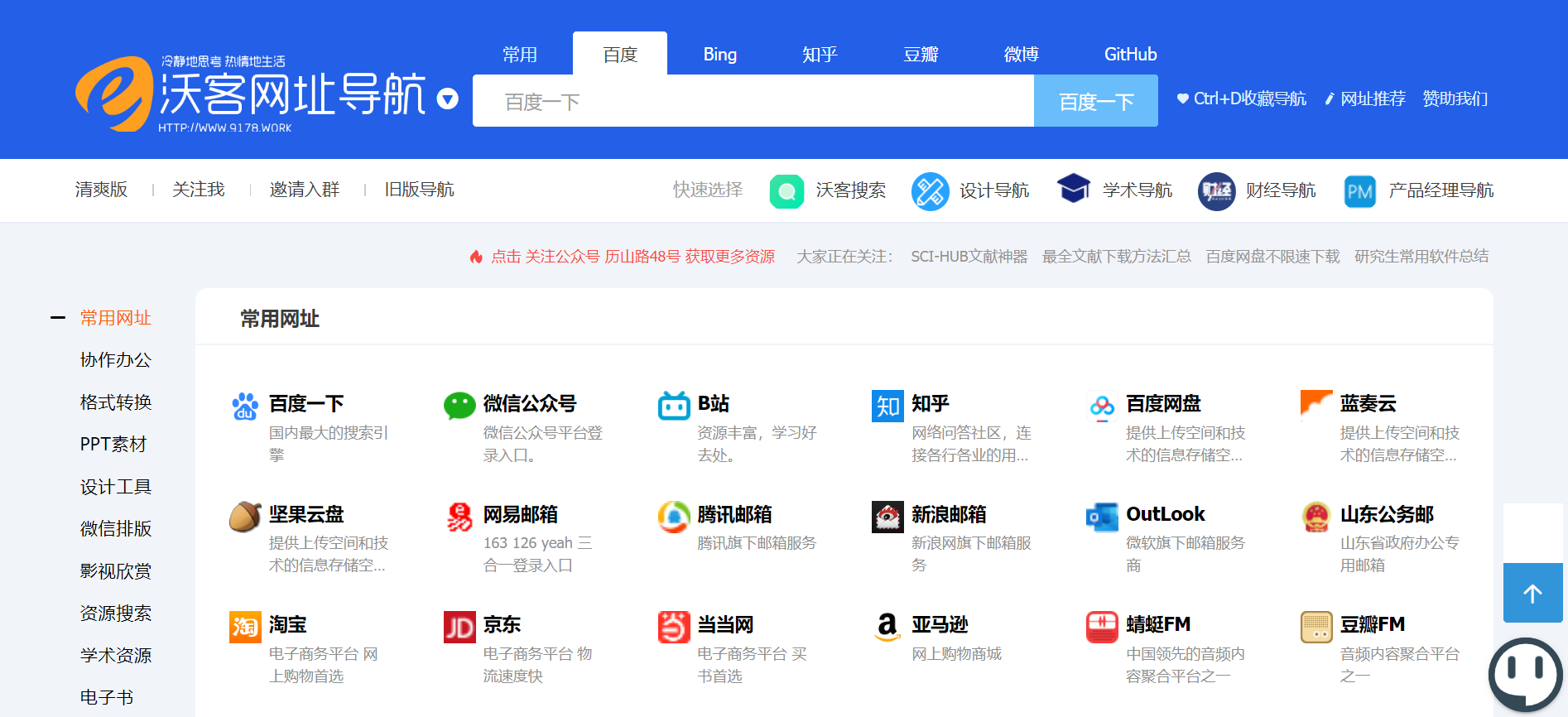Switch to the GitHub search tab
The image size is (1568, 717).
click(x=1130, y=55)
